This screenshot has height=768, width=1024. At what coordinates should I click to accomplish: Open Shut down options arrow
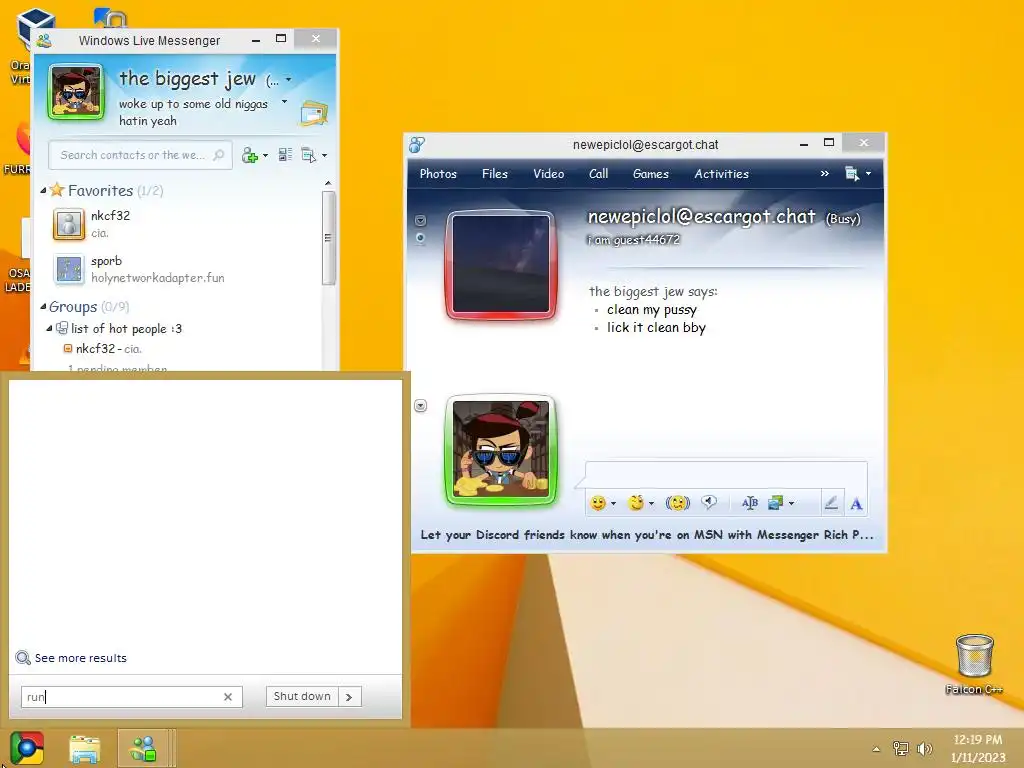click(x=349, y=697)
